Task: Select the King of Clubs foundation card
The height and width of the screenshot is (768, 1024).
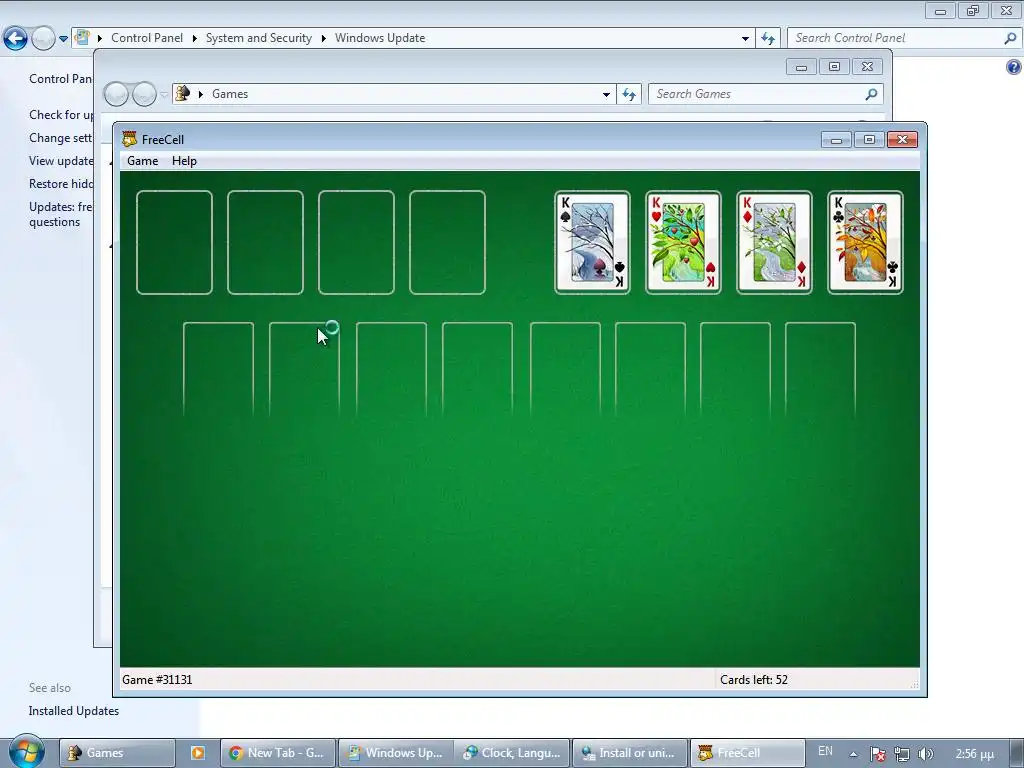Action: 865,242
